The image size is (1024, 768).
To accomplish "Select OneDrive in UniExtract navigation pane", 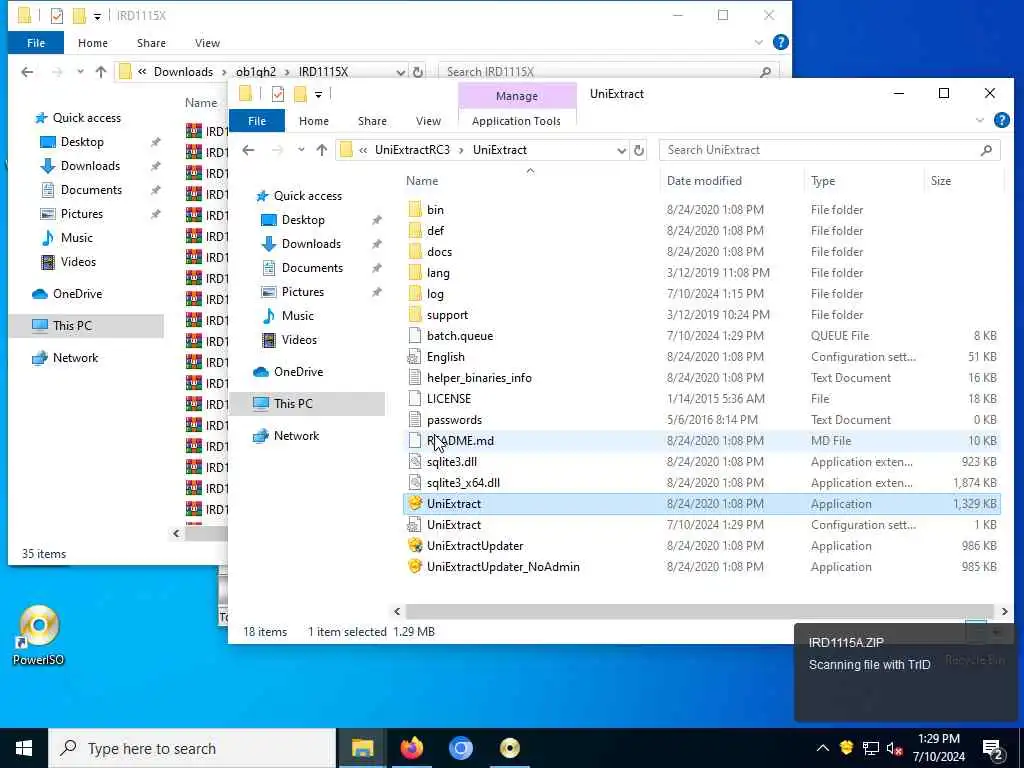I will click(x=298, y=372).
